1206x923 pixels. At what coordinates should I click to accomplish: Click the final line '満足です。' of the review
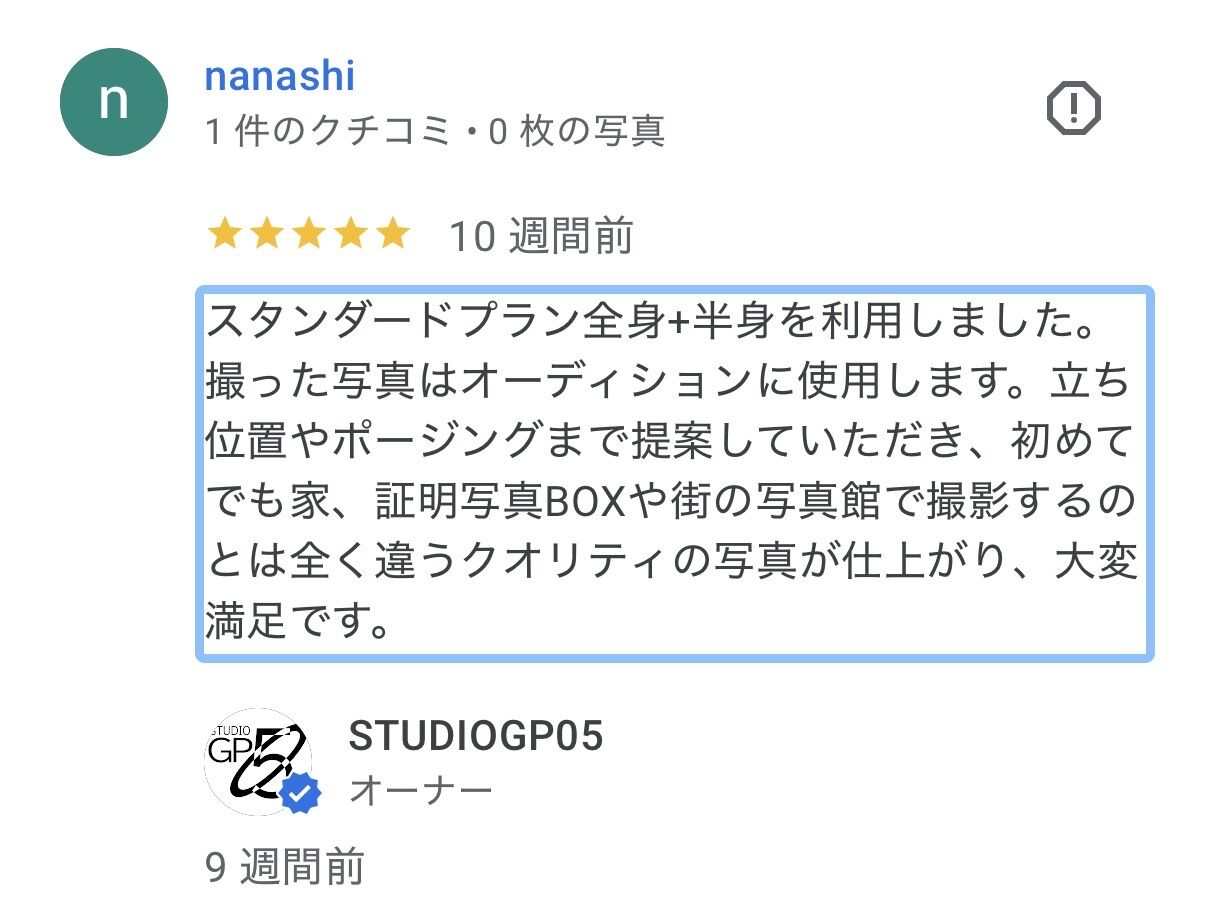click(297, 622)
